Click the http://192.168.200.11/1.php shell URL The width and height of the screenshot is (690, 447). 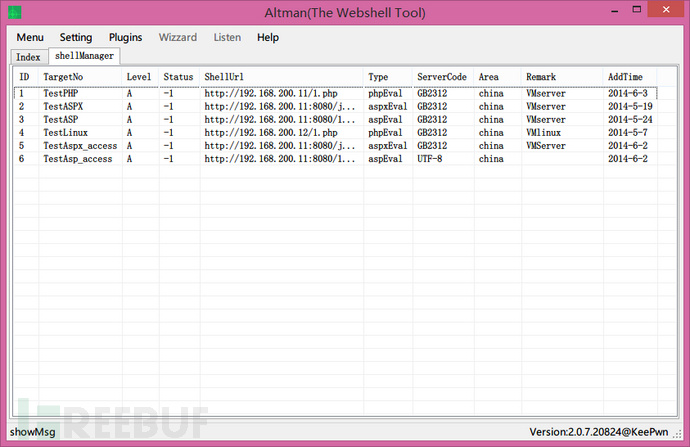click(271, 94)
